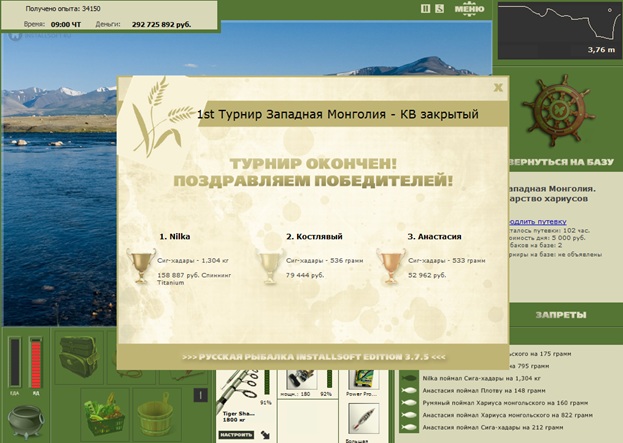Click the dark fish icon beside Nilka's catch
Viewport: 623px width, 443px height.
click(x=409, y=378)
